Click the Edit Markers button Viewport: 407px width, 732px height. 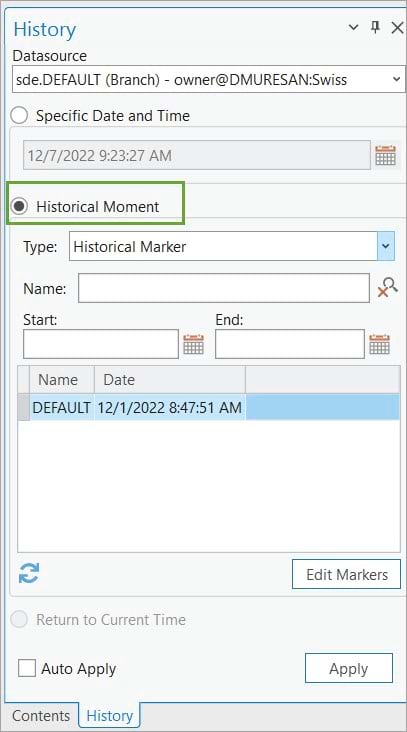pos(346,574)
